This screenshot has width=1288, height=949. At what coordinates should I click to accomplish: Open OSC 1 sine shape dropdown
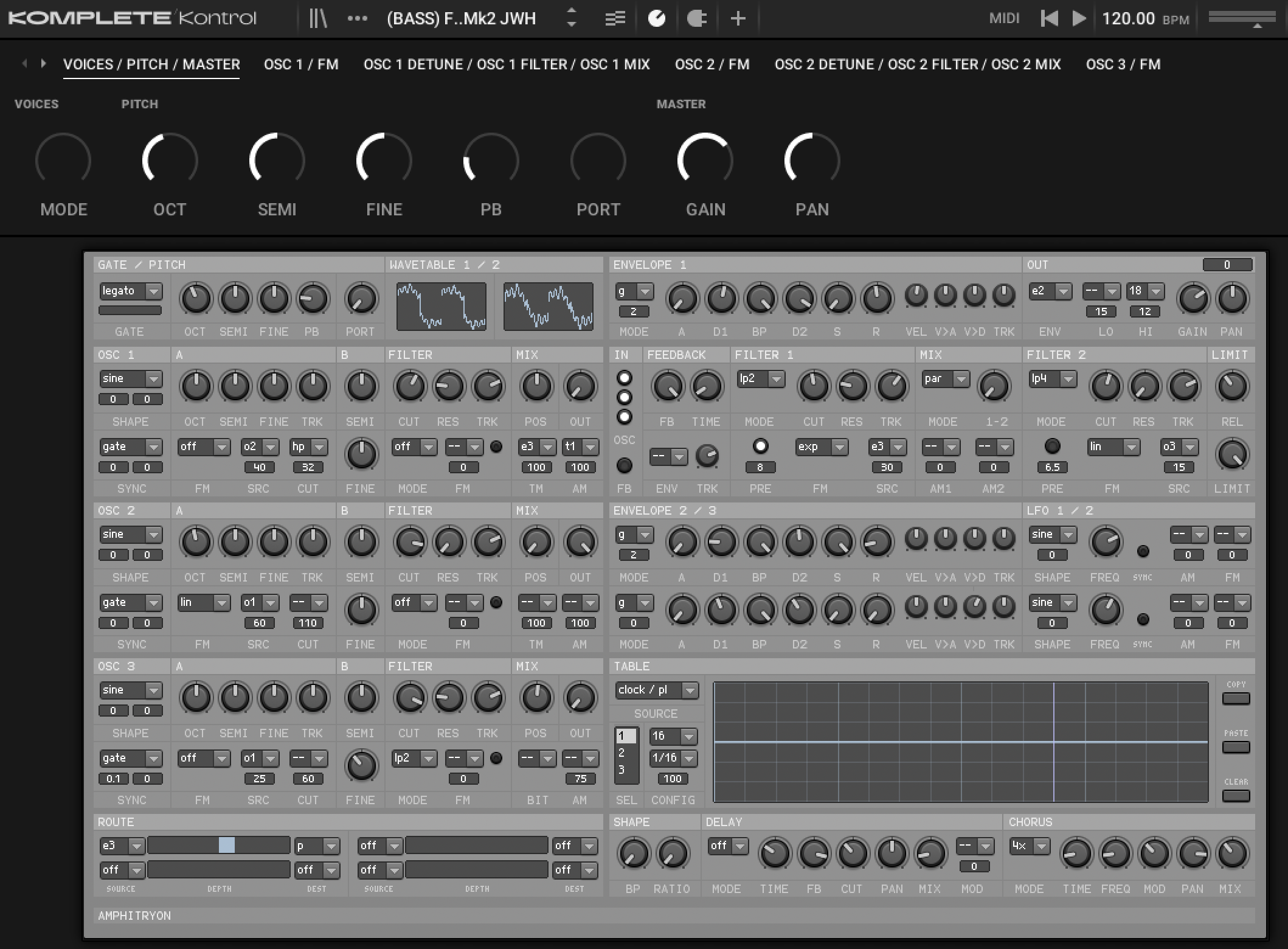(131, 379)
